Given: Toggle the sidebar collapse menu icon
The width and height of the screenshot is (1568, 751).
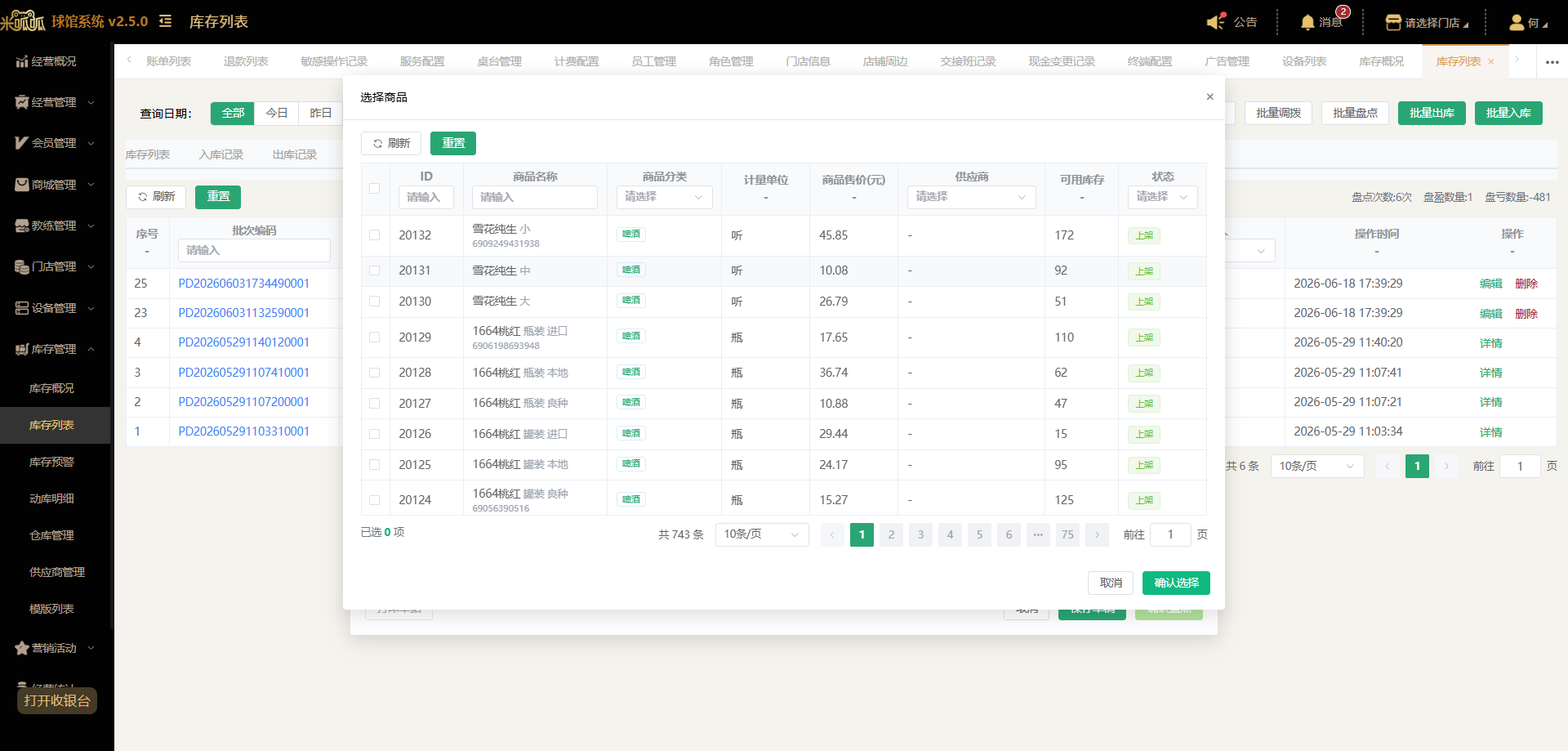Looking at the screenshot, I should 165,21.
